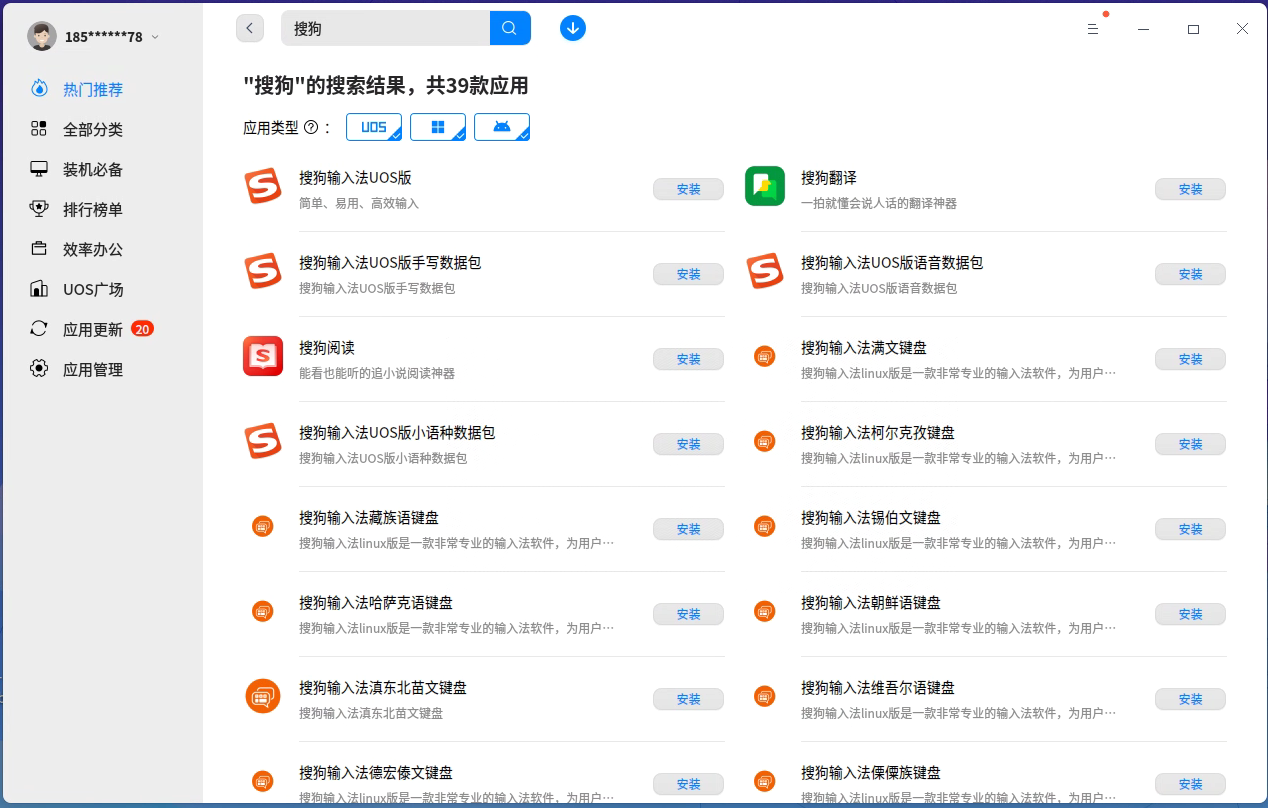The height and width of the screenshot is (808, 1268).
Task: Install 搜狗输入法哈萨克语键盘
Action: 688,614
